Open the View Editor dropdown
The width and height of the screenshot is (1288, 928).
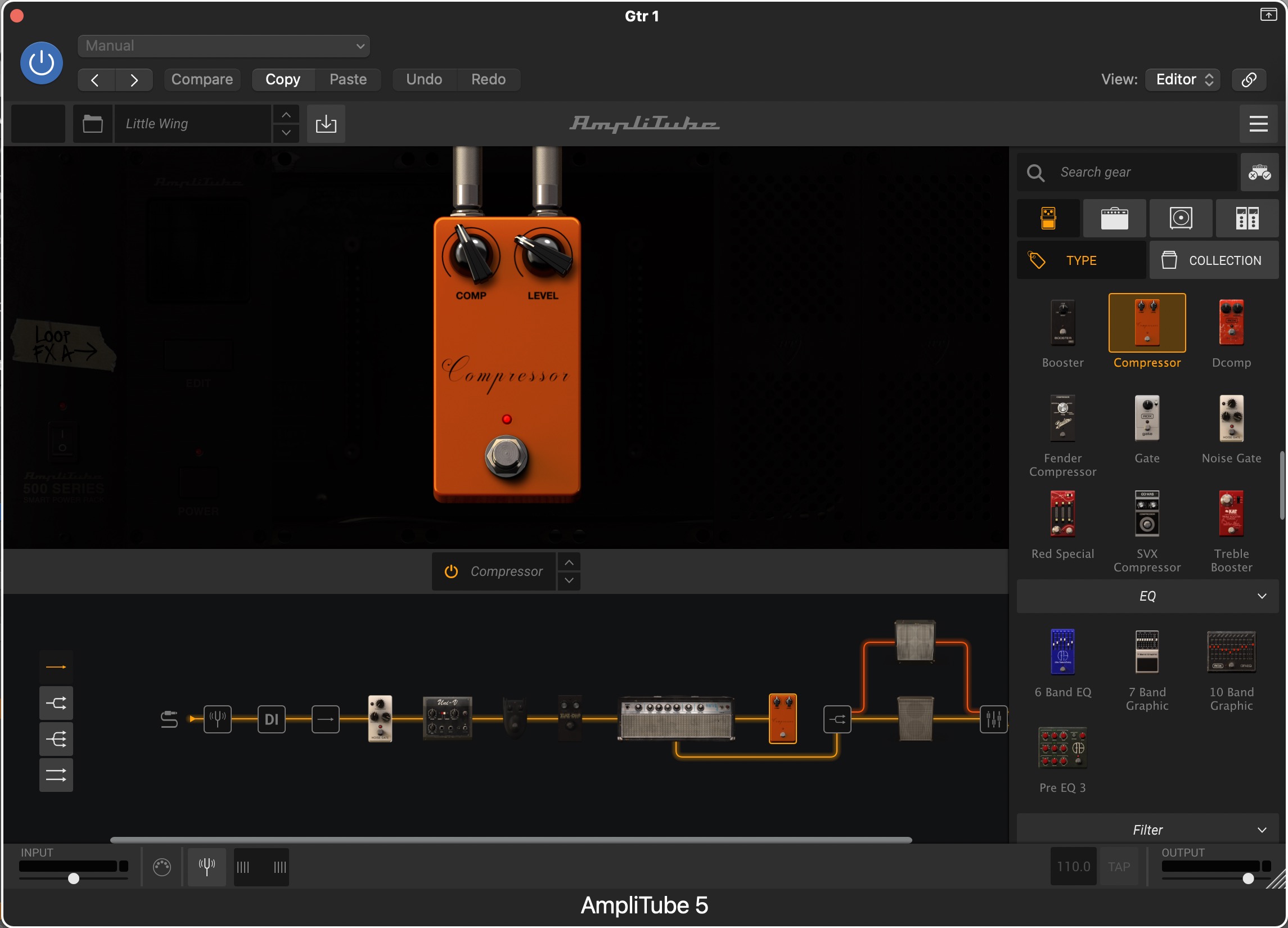click(1183, 79)
